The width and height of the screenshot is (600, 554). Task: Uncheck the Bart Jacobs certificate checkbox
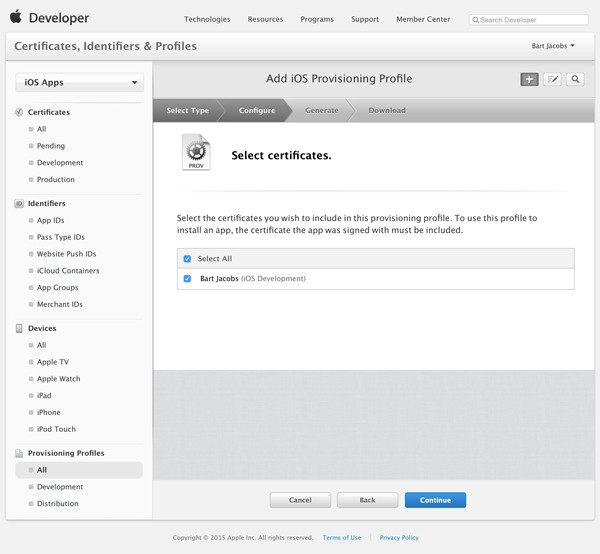(187, 279)
